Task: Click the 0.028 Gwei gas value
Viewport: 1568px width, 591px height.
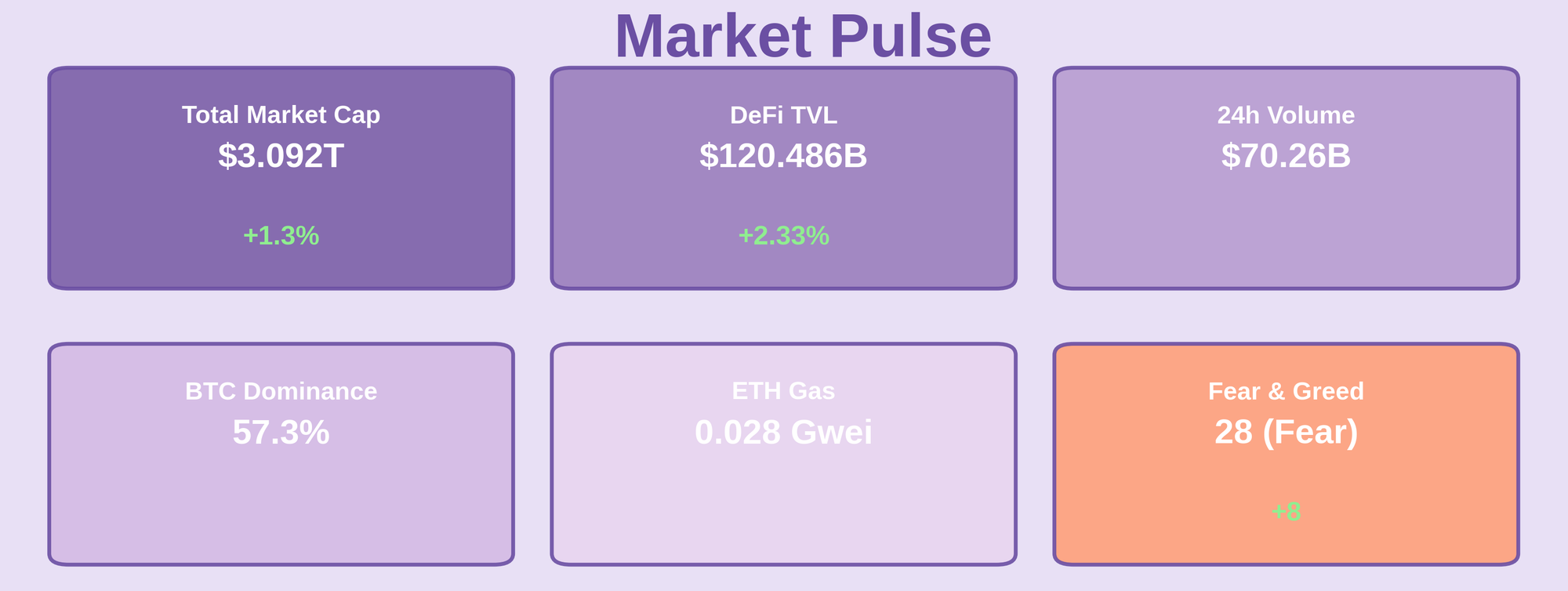Action: pos(783,432)
